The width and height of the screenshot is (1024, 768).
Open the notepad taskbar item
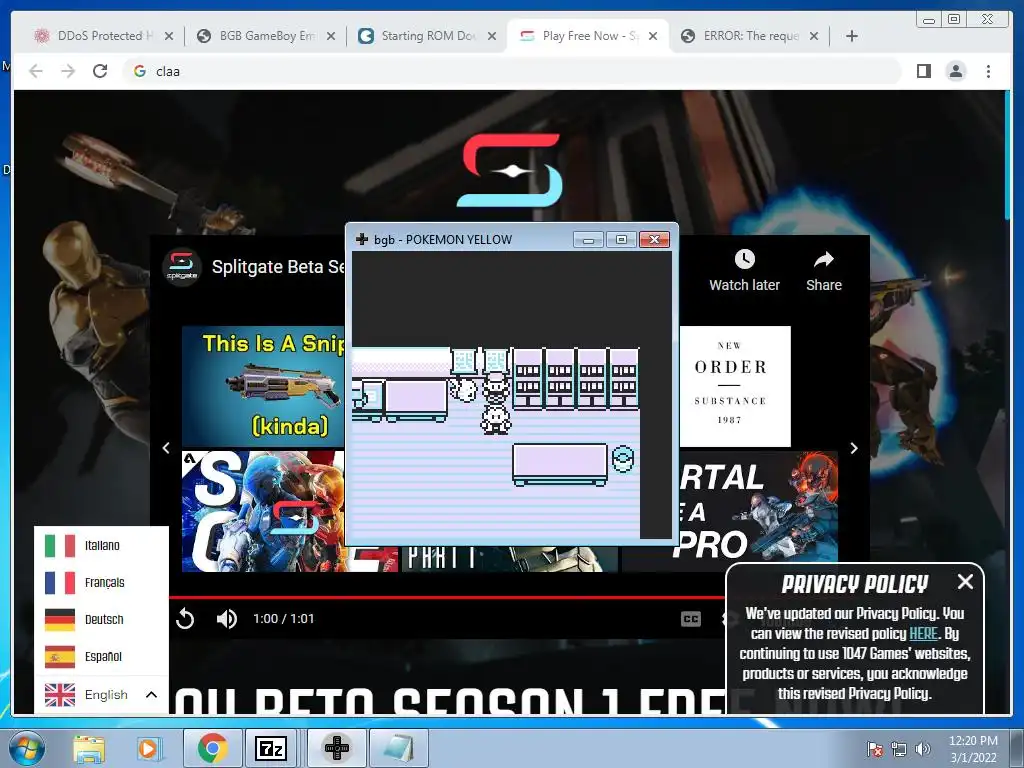(399, 748)
